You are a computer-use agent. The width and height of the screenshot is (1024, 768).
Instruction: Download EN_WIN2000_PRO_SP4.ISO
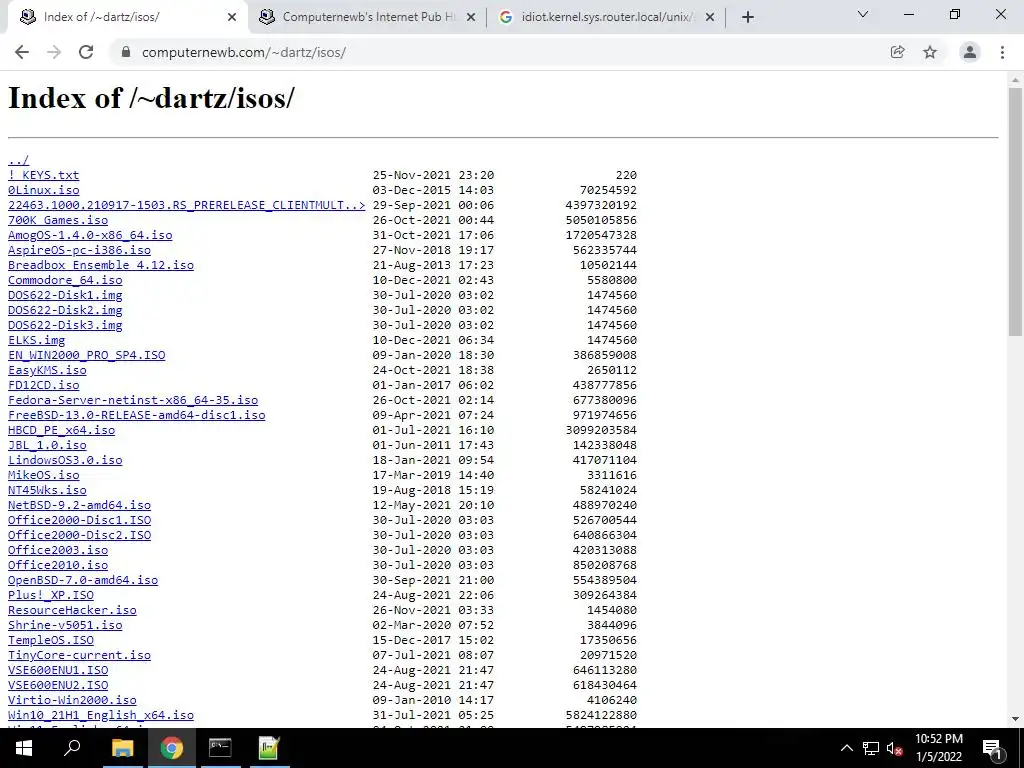(x=86, y=355)
